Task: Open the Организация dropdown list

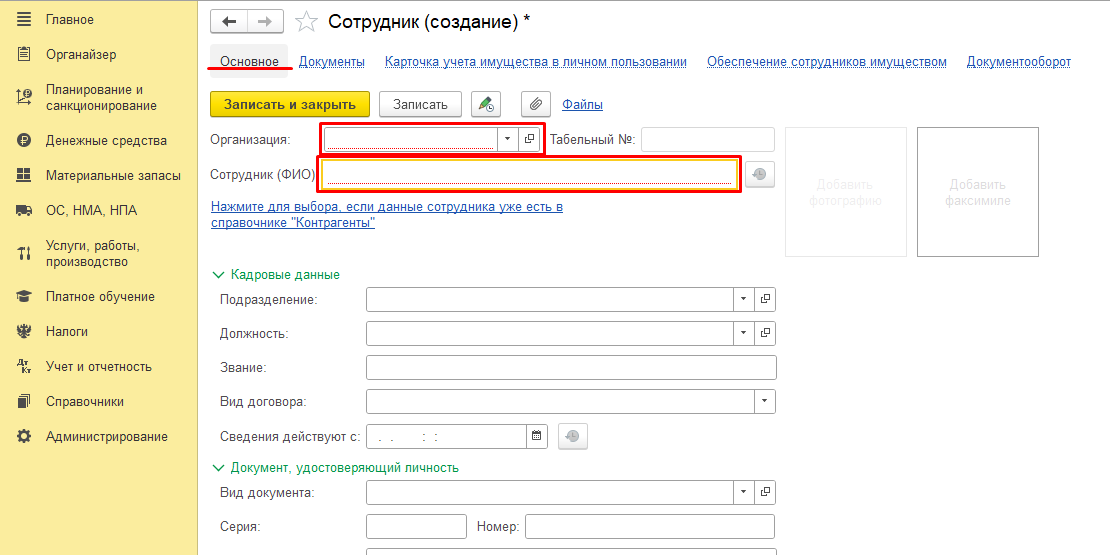Action: pos(508,139)
